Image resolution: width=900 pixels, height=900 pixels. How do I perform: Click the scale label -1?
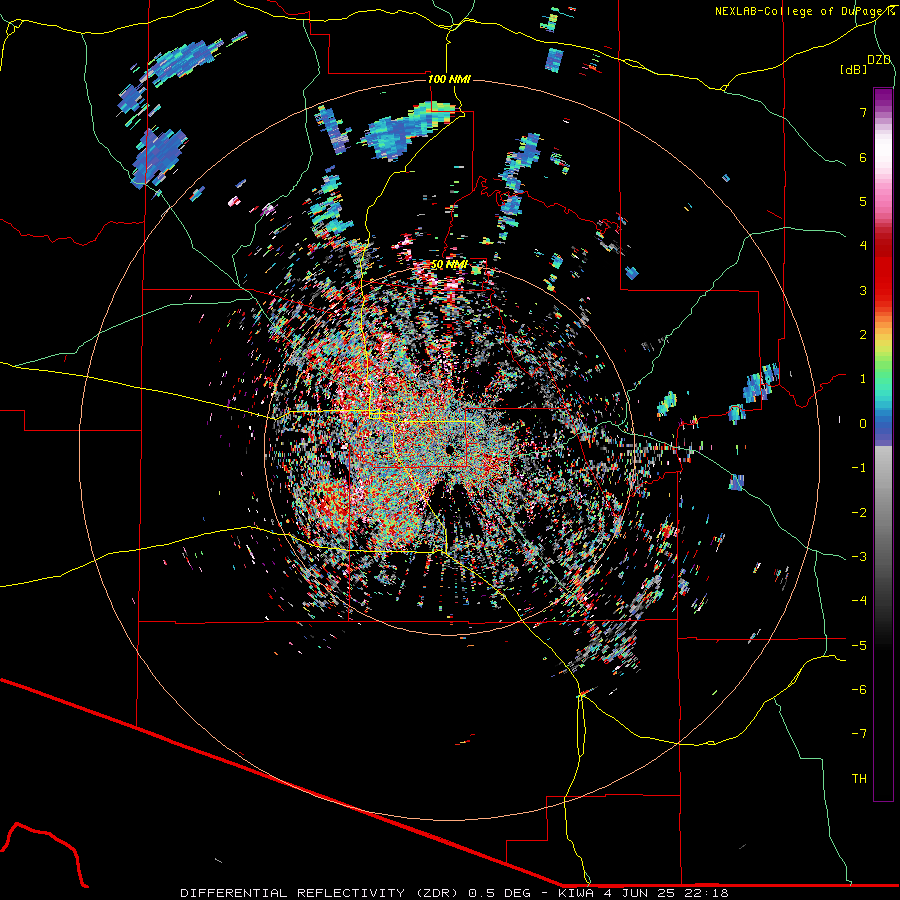[x=859, y=468]
